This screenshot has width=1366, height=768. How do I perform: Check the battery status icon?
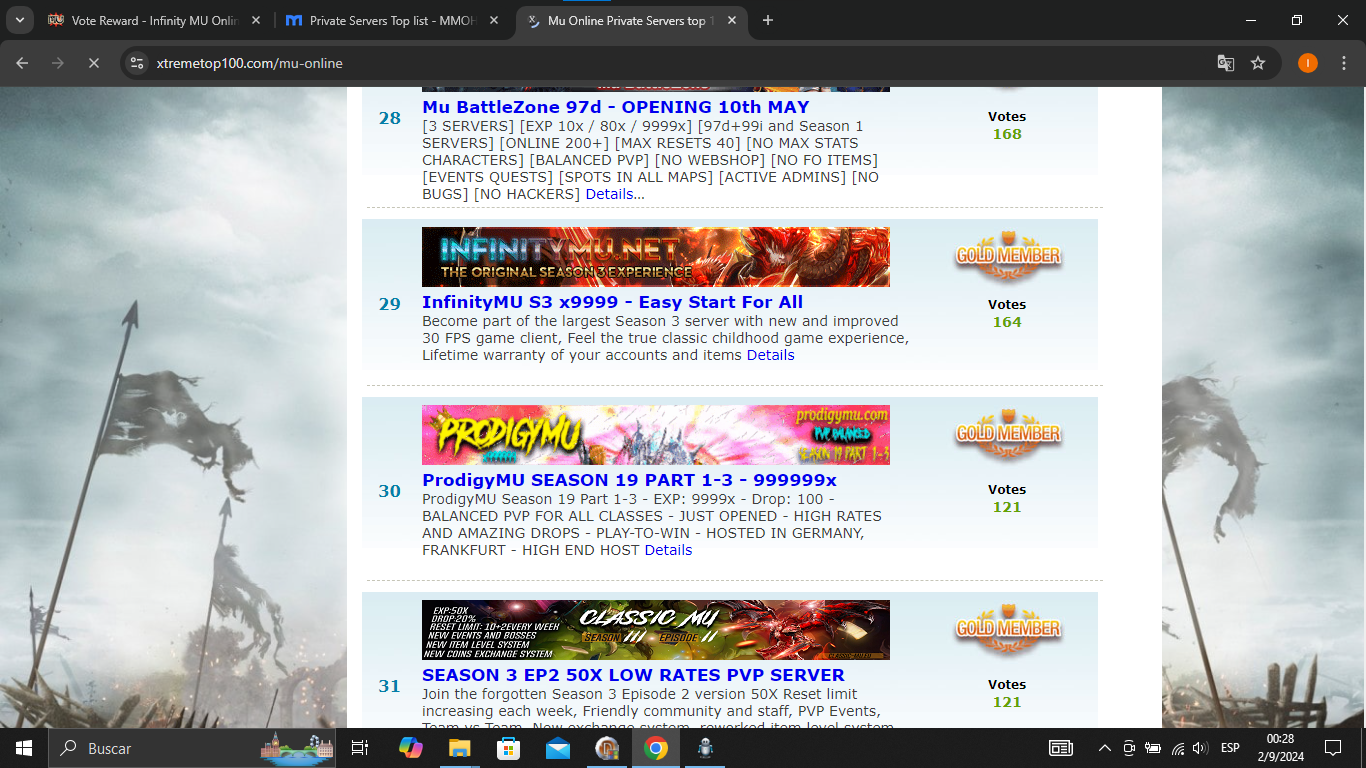coord(1153,748)
